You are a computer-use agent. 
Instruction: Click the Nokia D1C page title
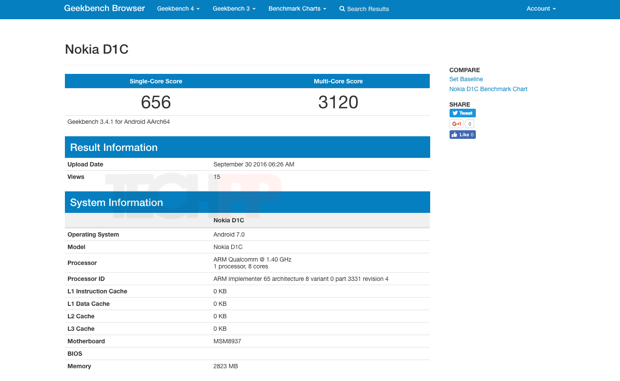(x=96, y=49)
